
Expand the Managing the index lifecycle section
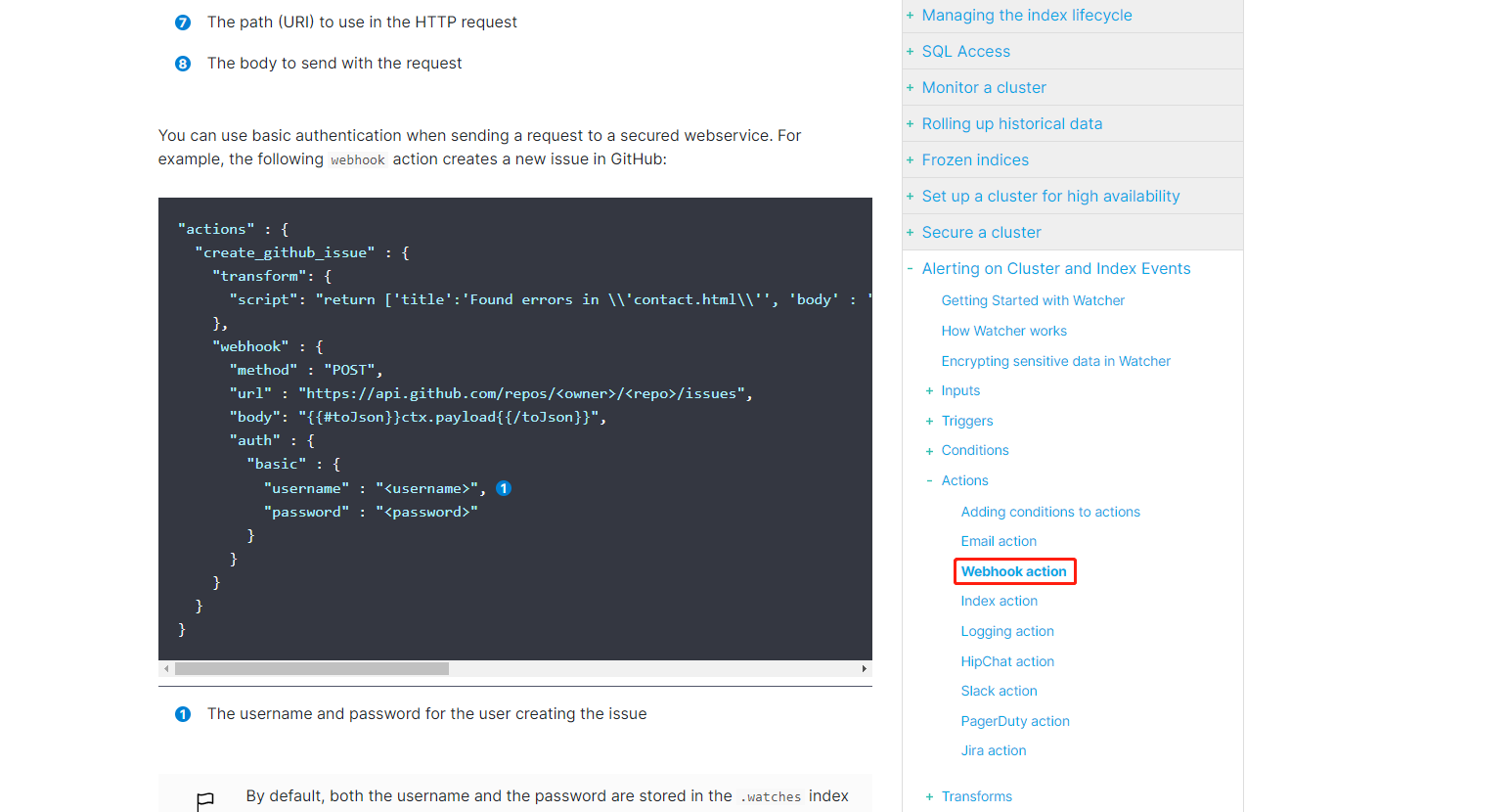[x=910, y=16]
